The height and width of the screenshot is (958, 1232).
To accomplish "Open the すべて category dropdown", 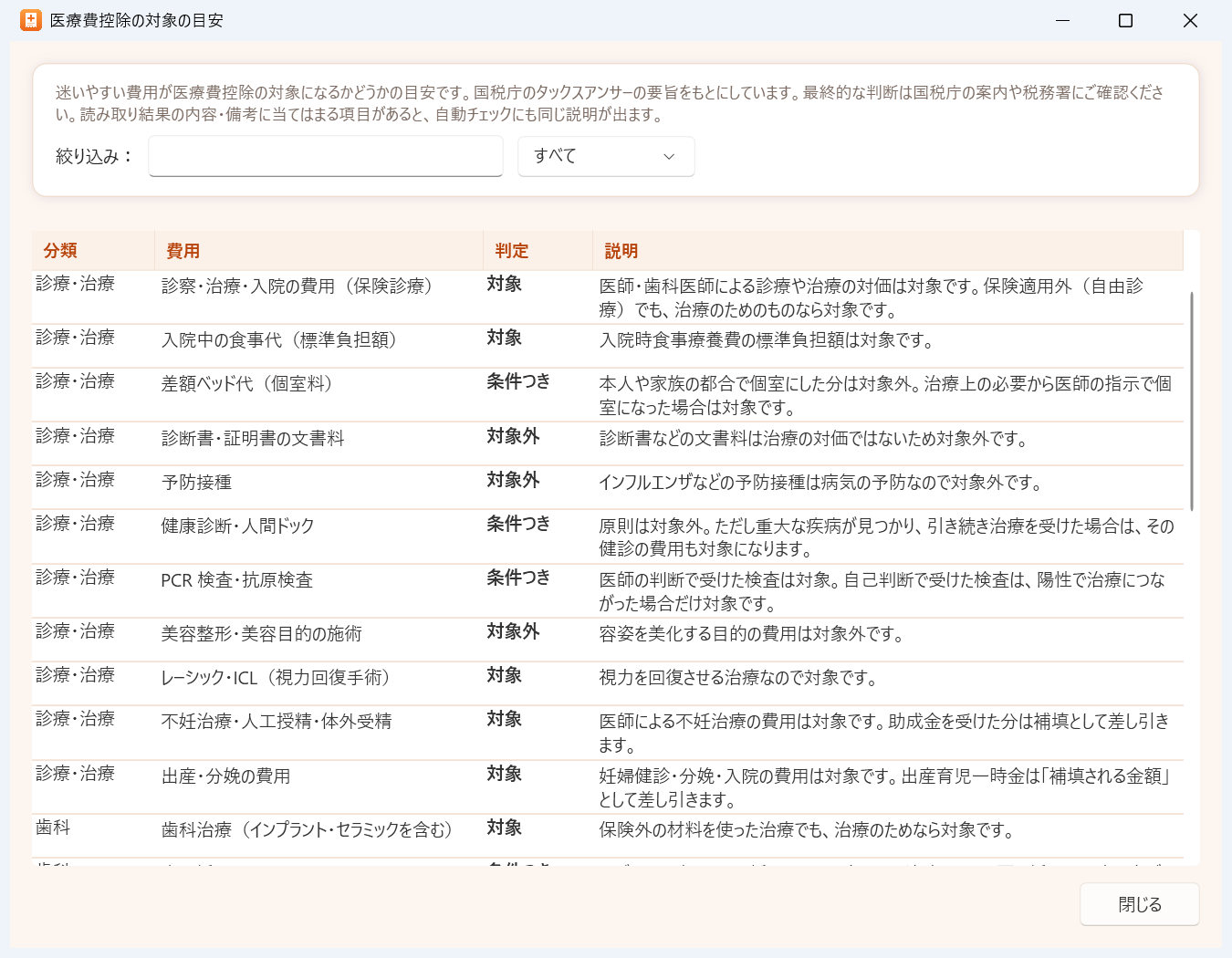I will (x=606, y=156).
